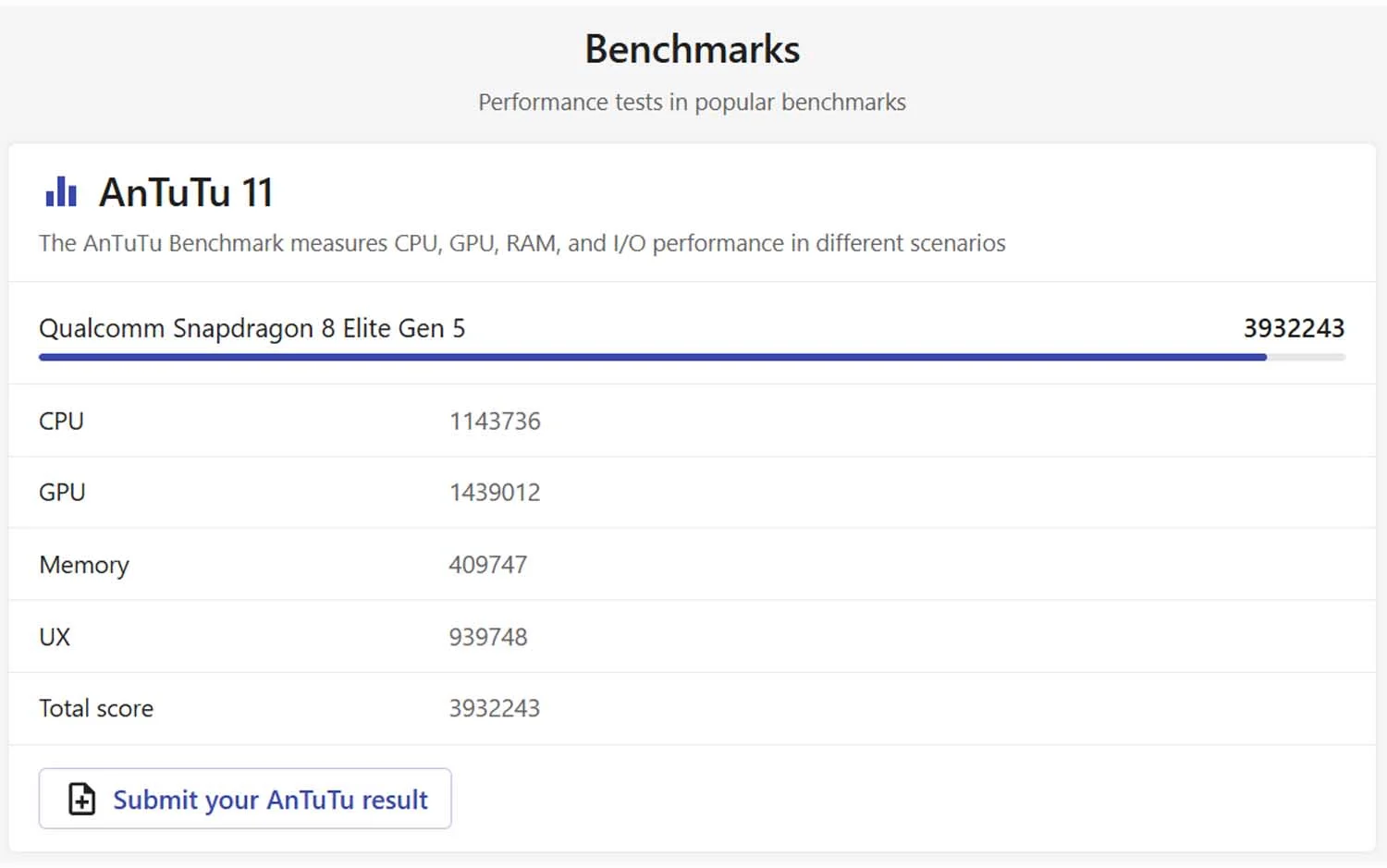Submit your AnTuTu result

[x=245, y=799]
